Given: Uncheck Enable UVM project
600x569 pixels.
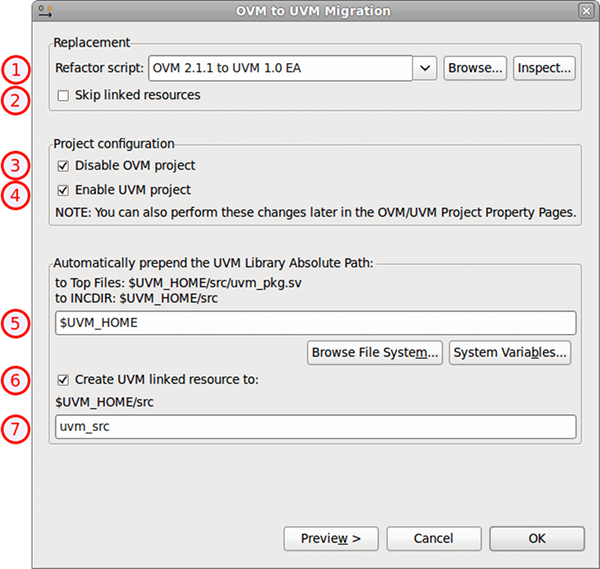Looking at the screenshot, I should [63, 190].
